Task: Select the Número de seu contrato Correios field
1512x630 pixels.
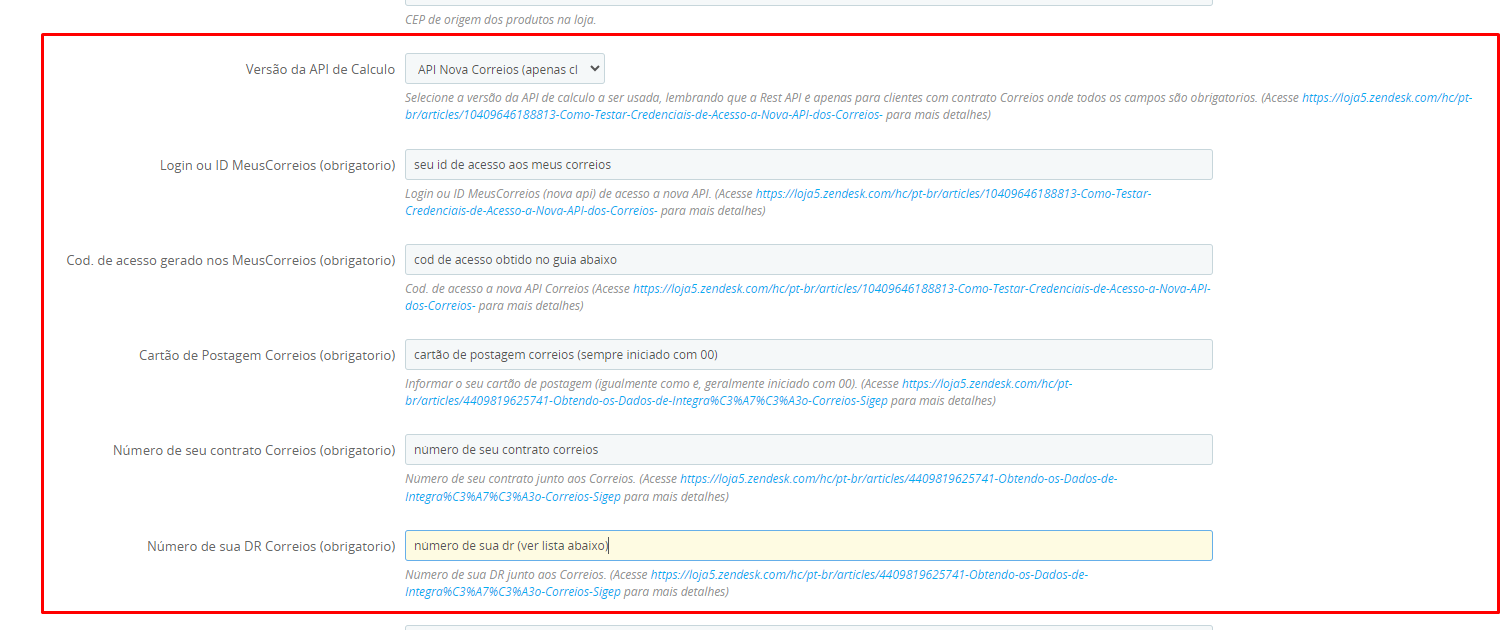Action: click(x=808, y=449)
